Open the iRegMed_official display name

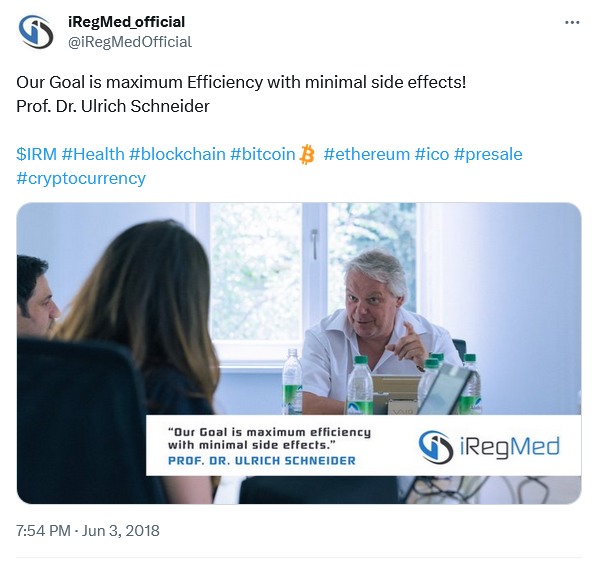pyautogui.click(x=126, y=22)
